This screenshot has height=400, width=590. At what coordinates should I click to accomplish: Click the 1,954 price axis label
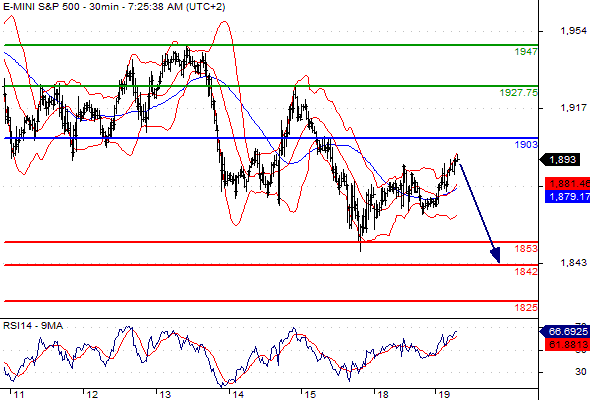point(573,31)
